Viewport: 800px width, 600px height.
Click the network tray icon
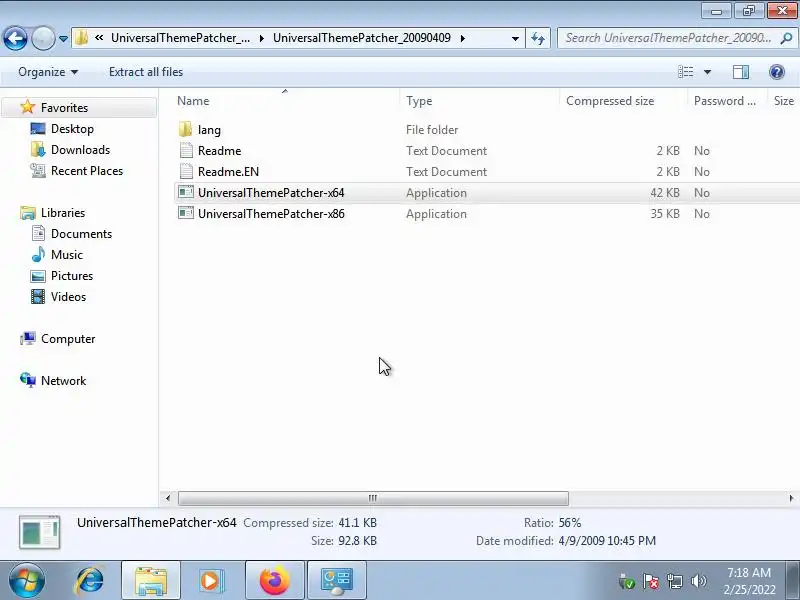[x=674, y=581]
